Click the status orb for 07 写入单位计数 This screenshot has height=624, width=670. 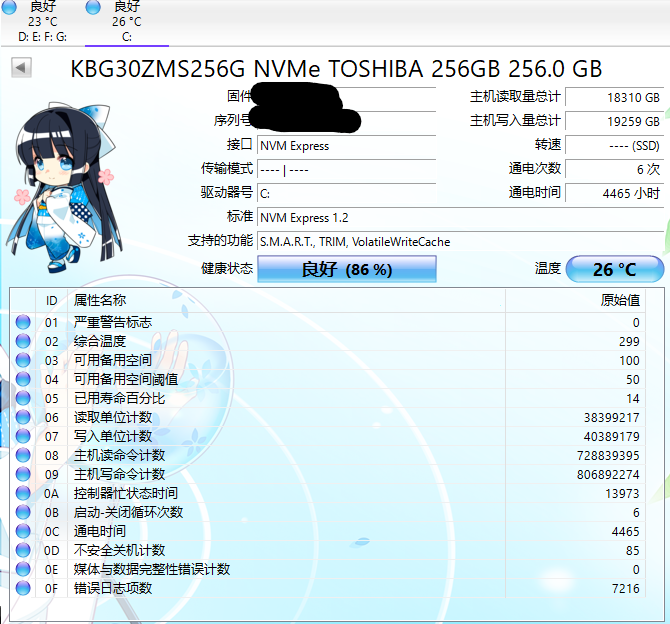tap(23, 436)
